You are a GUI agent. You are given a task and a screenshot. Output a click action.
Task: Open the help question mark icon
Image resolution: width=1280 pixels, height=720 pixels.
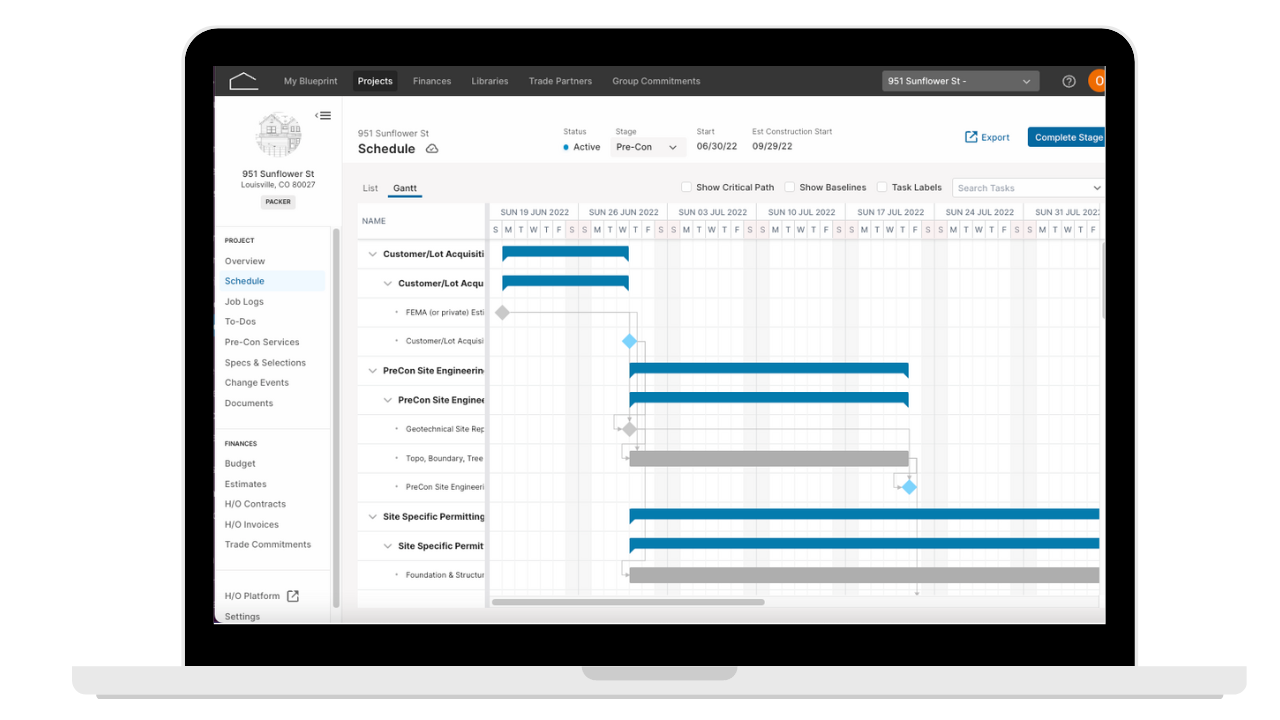pos(1069,81)
